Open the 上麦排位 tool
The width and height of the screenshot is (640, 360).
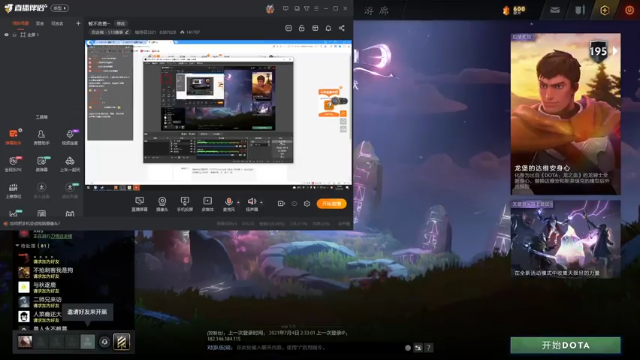[x=13, y=191]
